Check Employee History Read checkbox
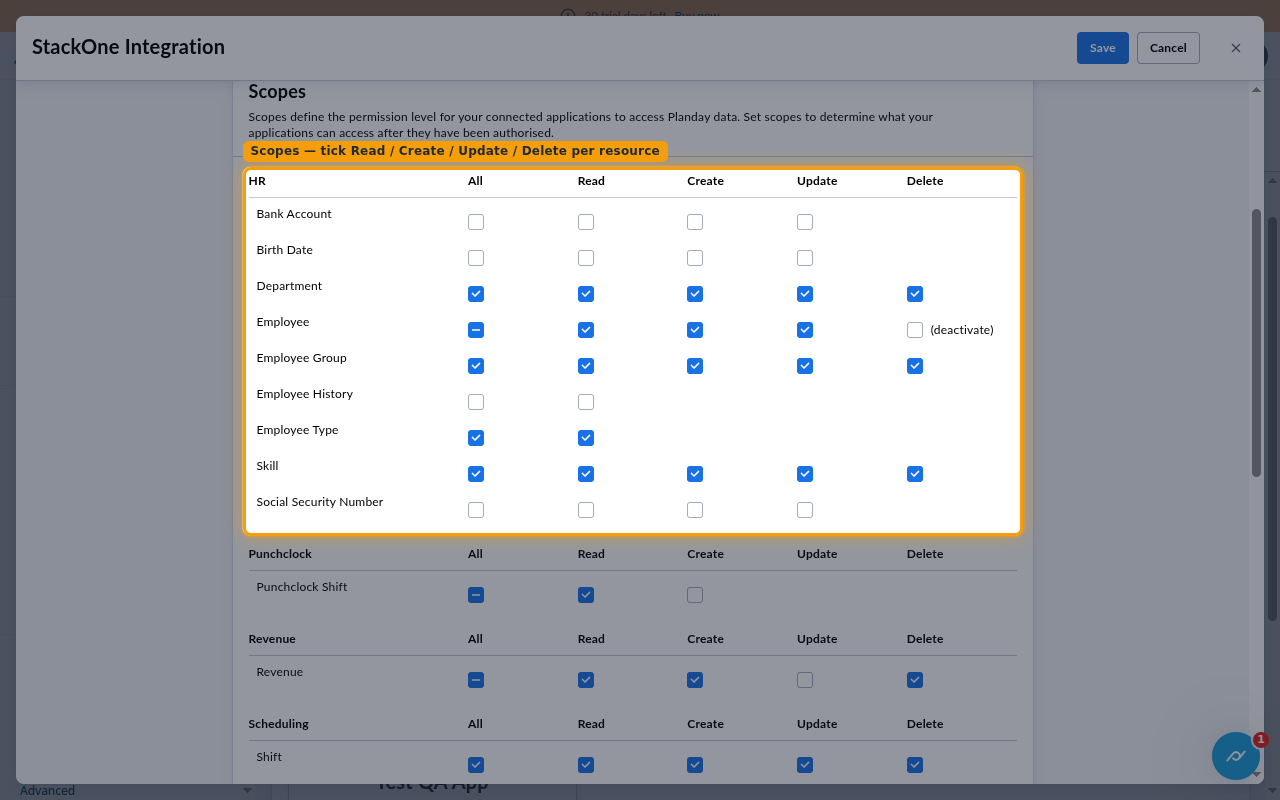 click(x=586, y=402)
